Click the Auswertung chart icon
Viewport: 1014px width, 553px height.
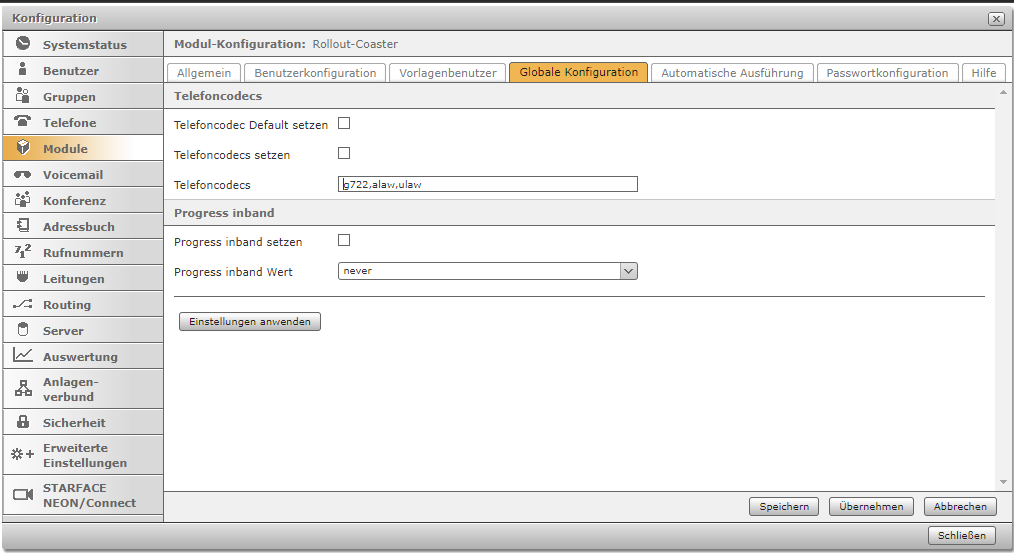23,356
